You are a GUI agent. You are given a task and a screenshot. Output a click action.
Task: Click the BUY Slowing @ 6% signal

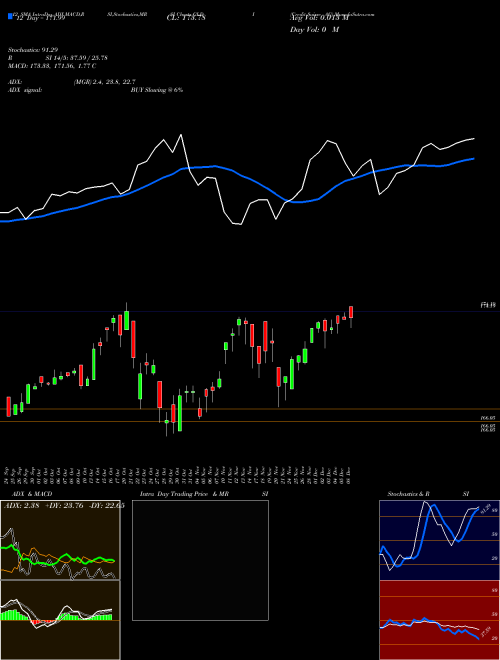(157, 90)
